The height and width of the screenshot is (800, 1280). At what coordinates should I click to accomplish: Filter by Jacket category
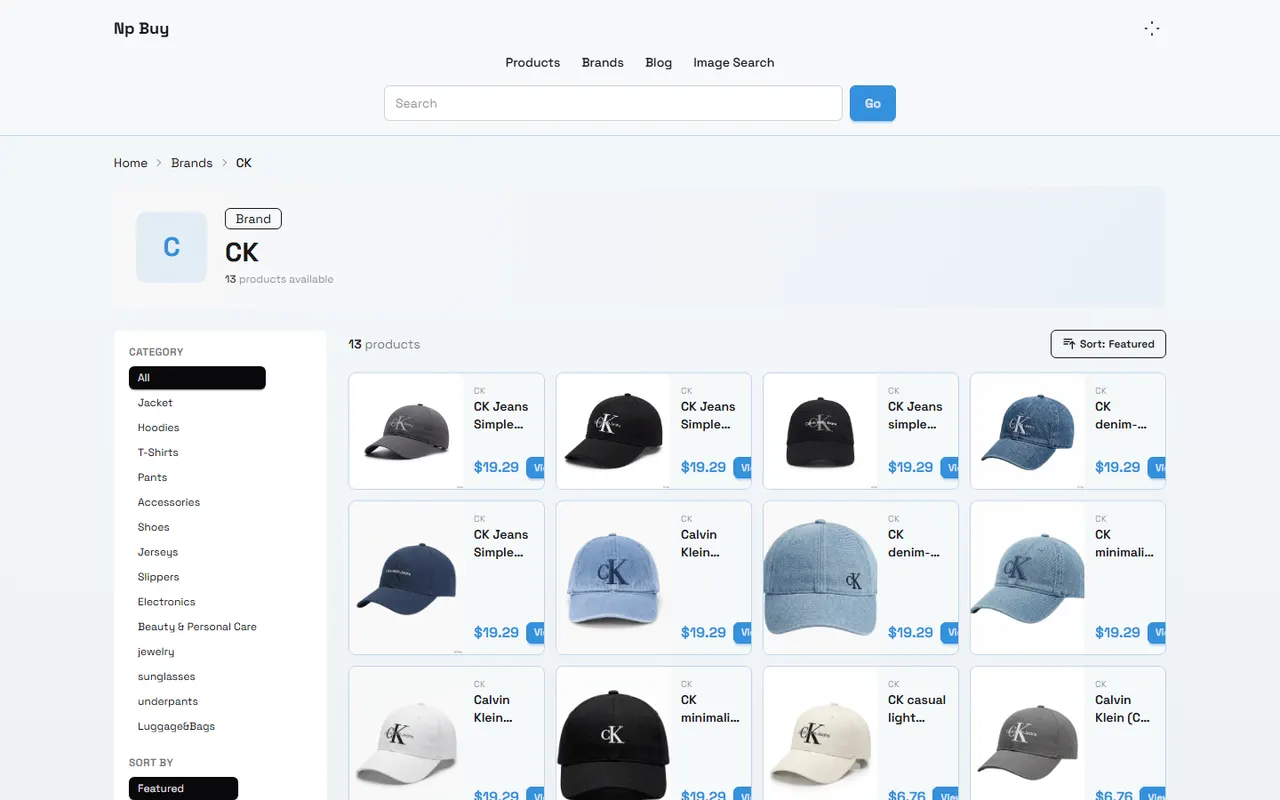coord(155,403)
